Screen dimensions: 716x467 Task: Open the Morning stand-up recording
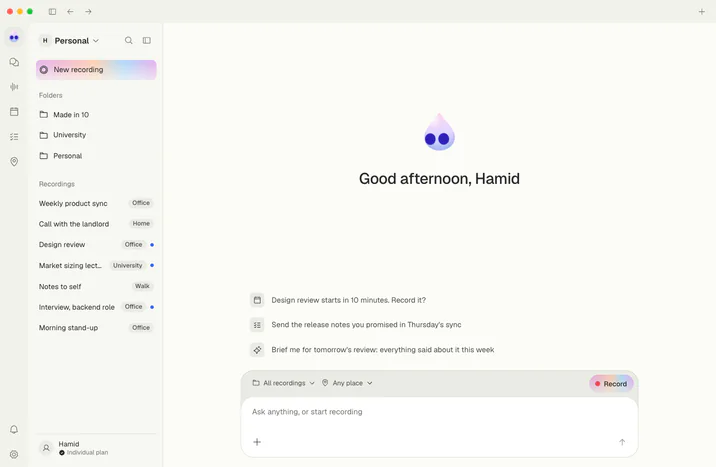96,328
